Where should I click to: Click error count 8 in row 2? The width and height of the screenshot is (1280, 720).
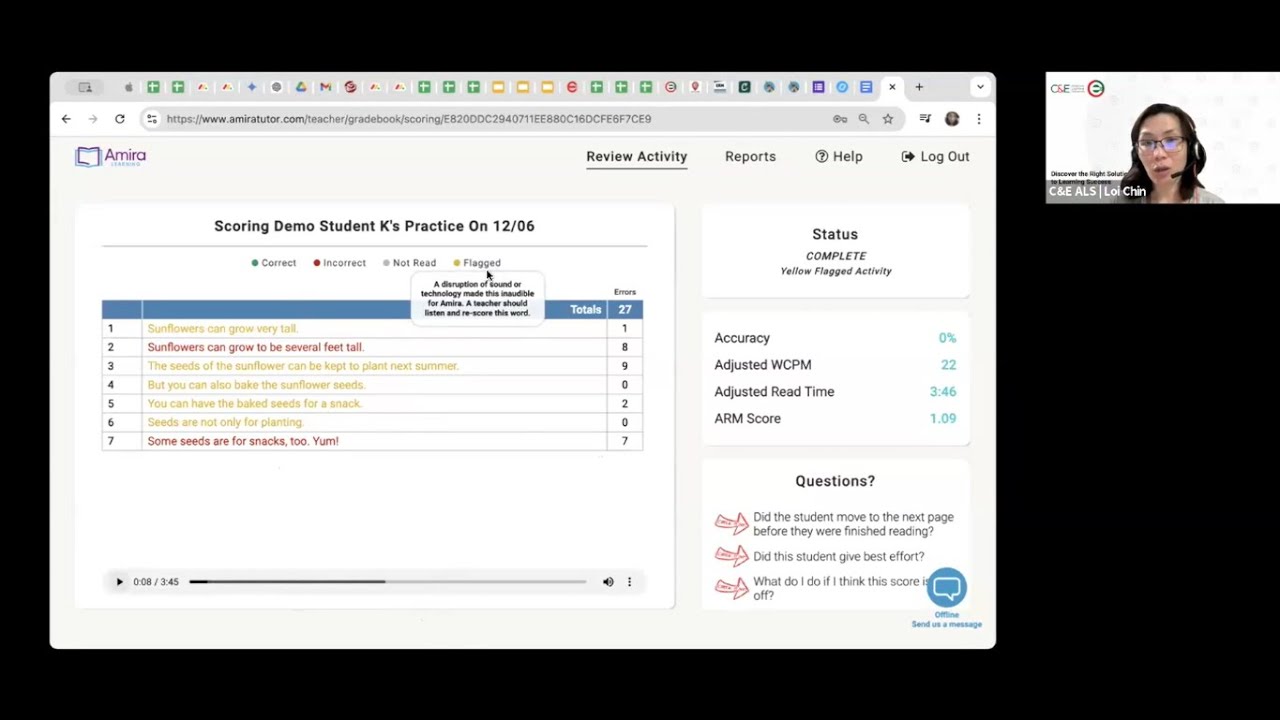624,347
